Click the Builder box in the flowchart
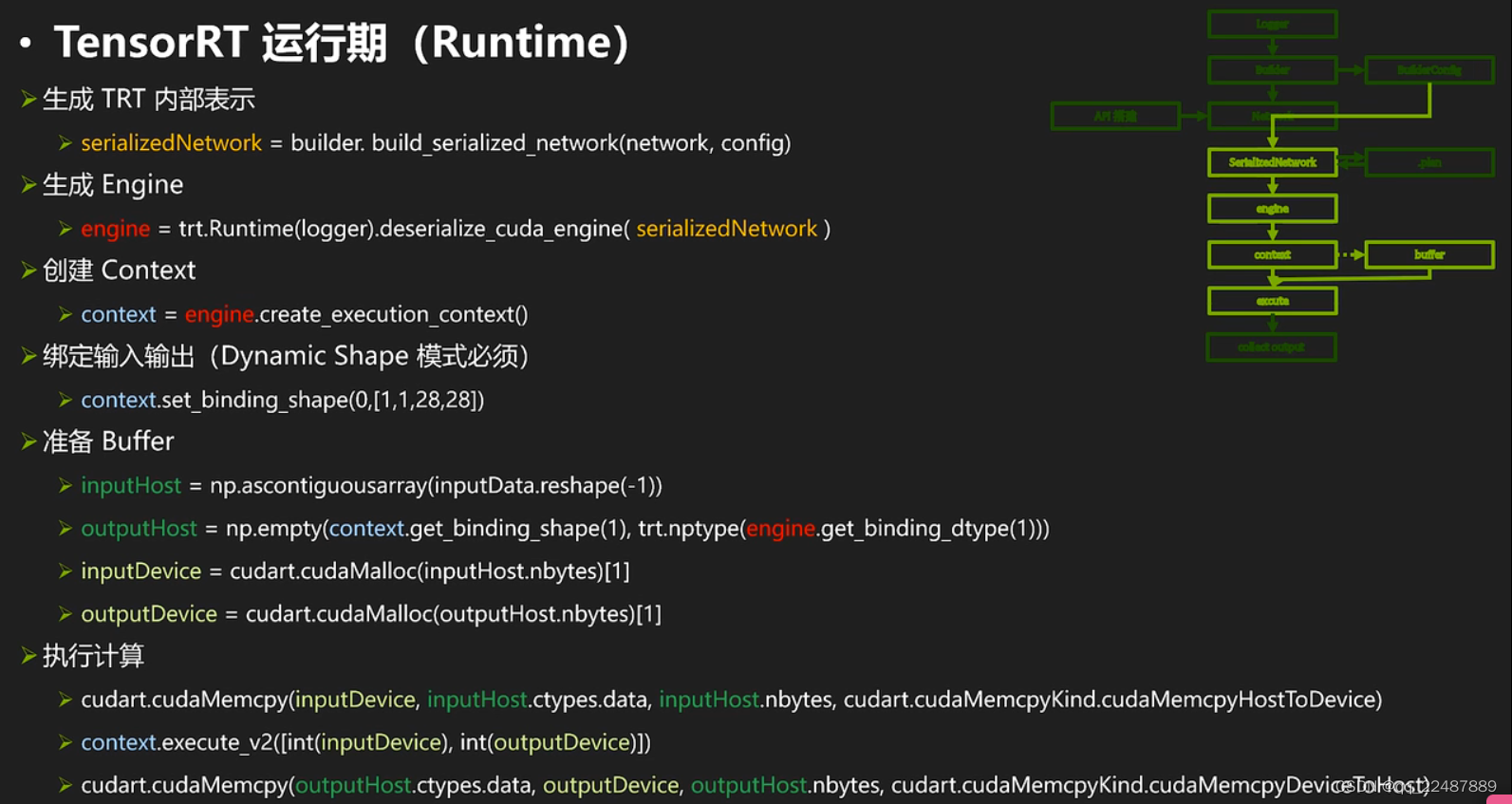The width and height of the screenshot is (1512, 804). 1272,69
